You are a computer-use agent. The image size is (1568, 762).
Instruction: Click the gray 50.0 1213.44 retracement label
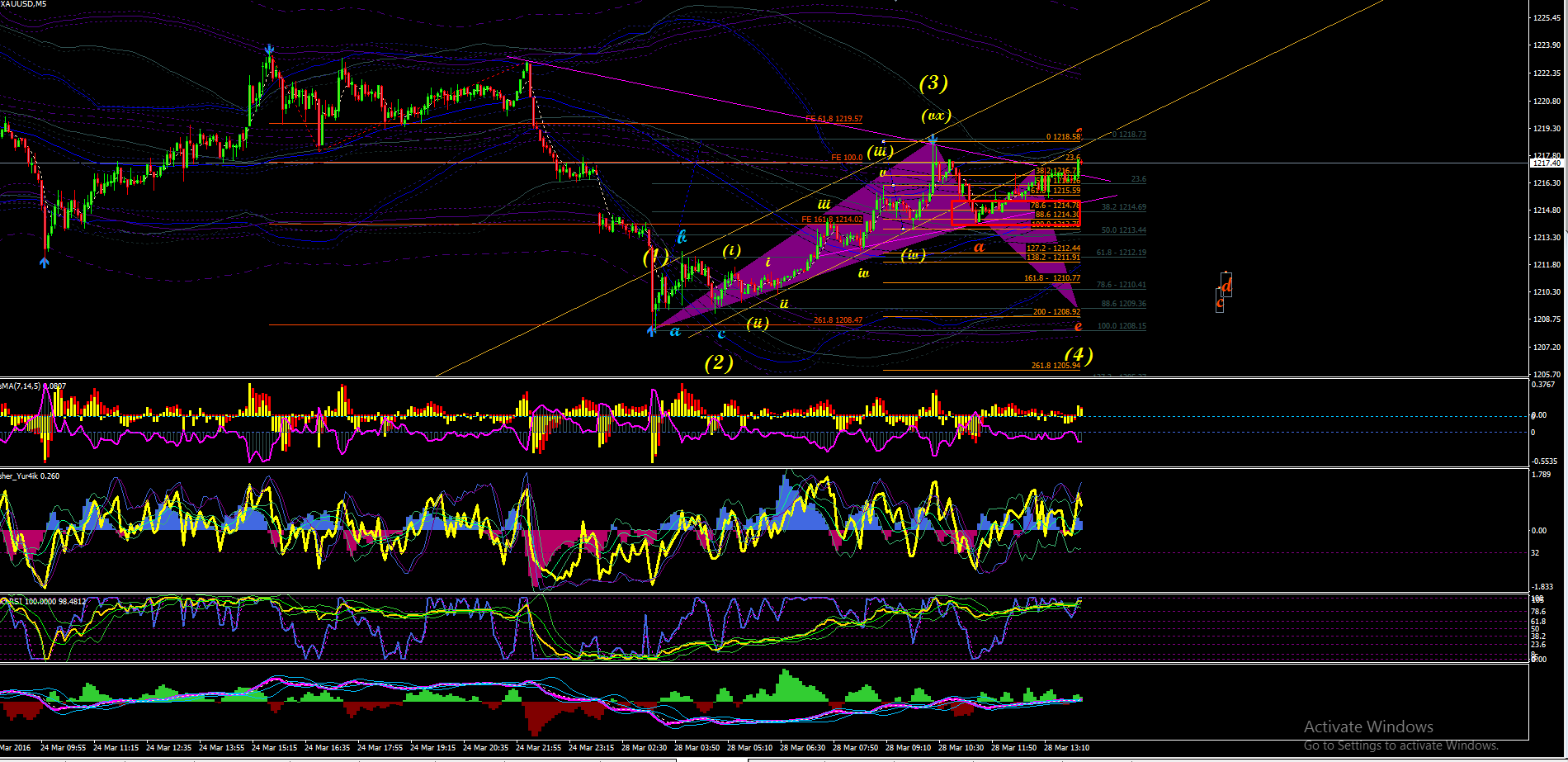tap(1123, 230)
